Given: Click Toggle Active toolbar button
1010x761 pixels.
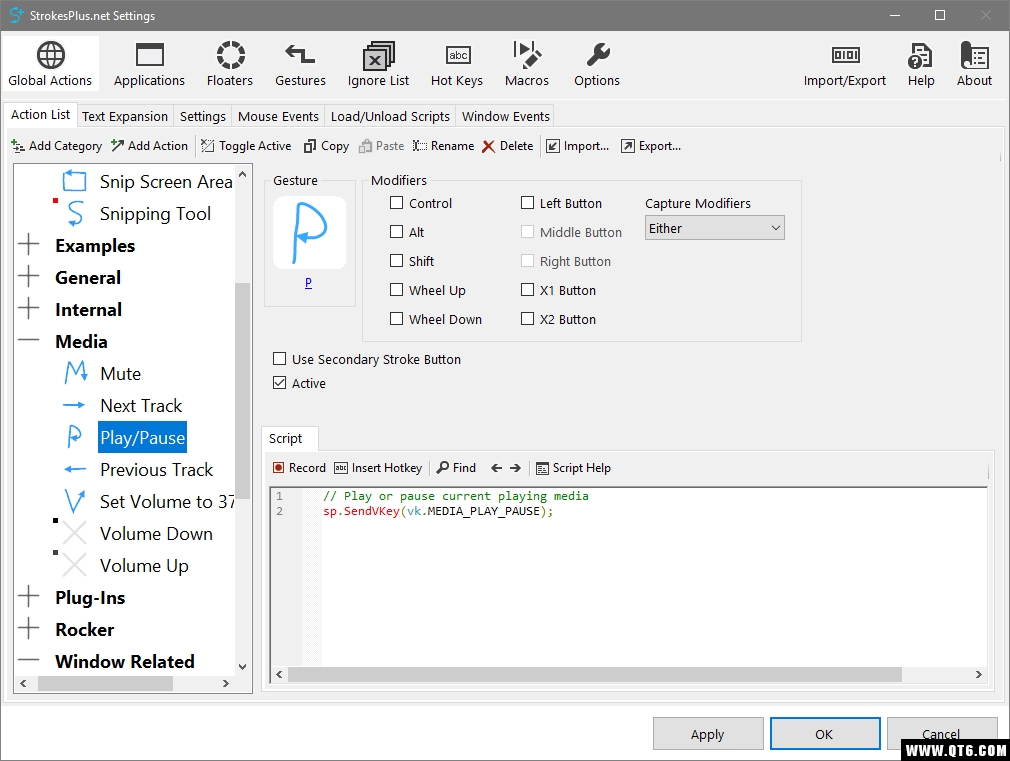Looking at the screenshot, I should (247, 146).
